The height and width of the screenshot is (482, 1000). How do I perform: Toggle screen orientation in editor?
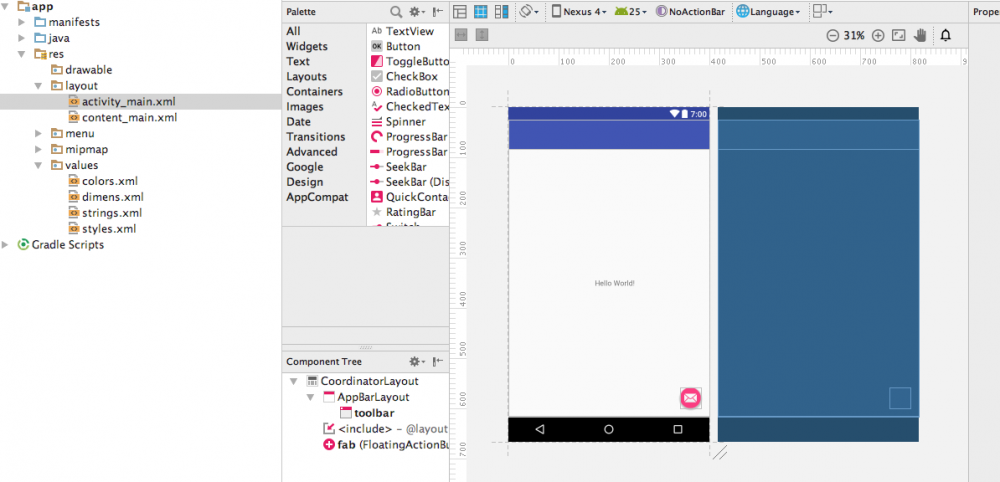529,12
